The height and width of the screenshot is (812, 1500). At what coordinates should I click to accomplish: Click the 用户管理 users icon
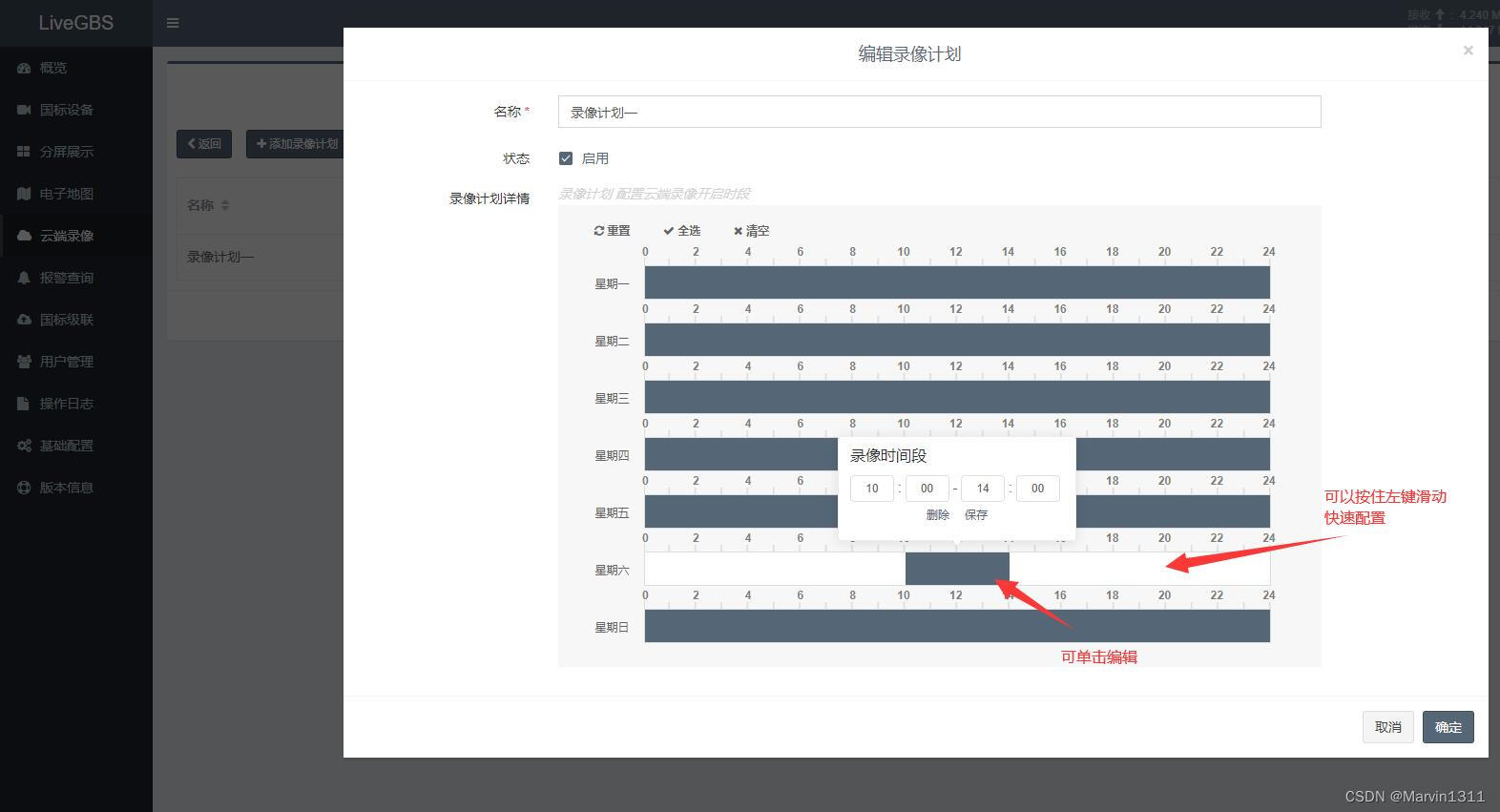click(24, 362)
